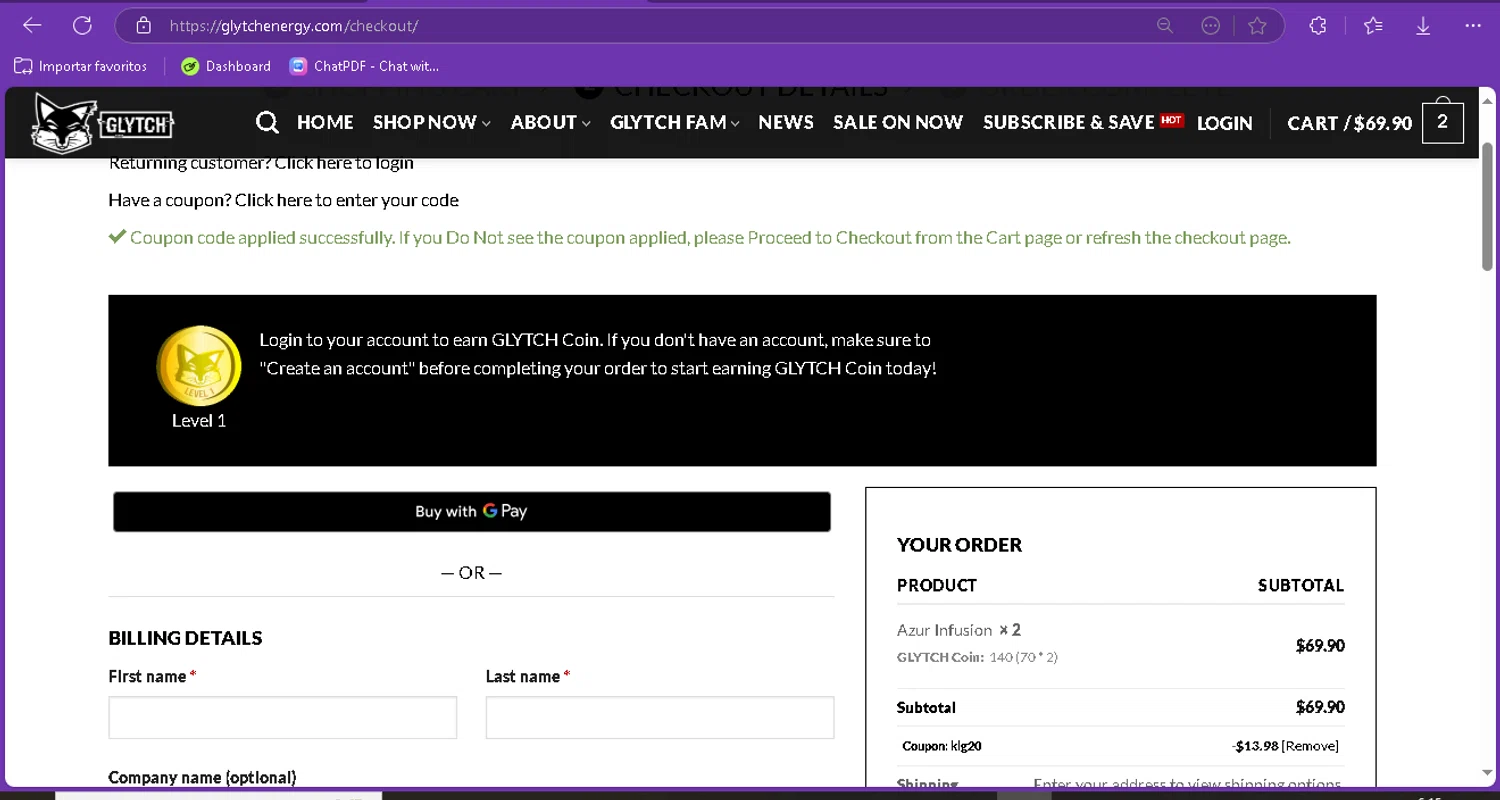Expand SHOP NOW dropdown menu

[x=431, y=122]
